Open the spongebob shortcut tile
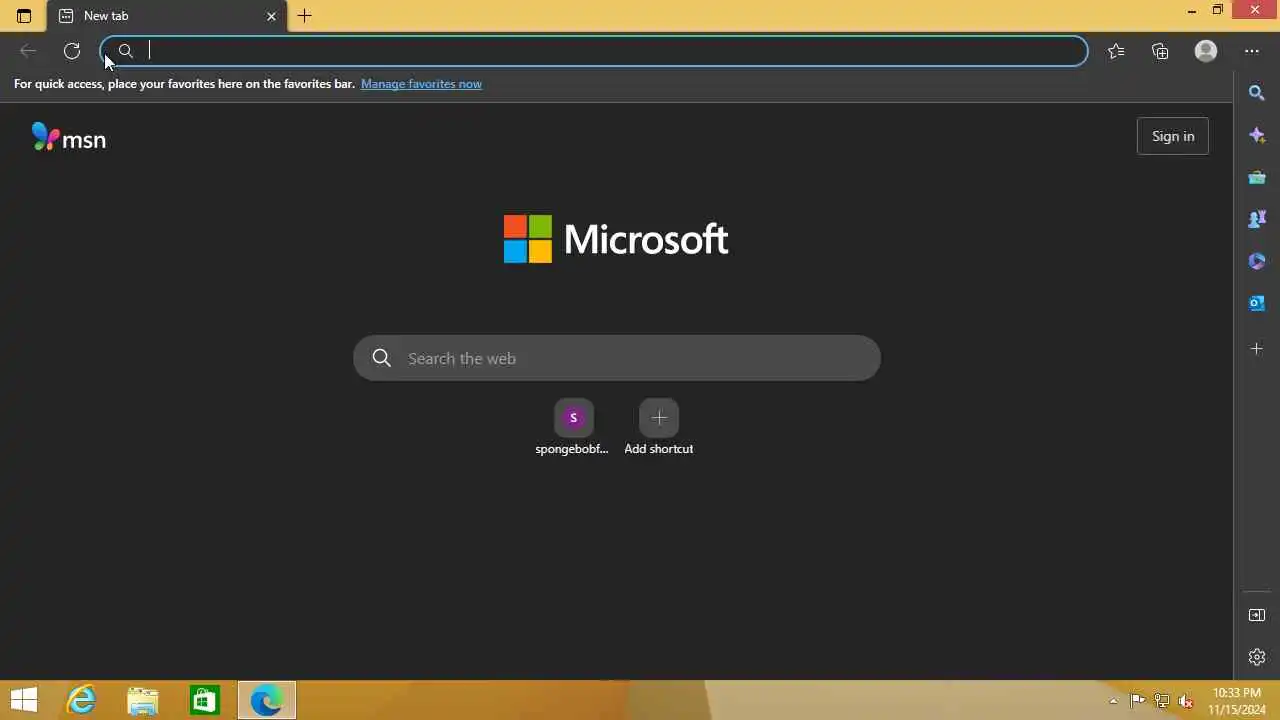The image size is (1280, 720). point(573,427)
